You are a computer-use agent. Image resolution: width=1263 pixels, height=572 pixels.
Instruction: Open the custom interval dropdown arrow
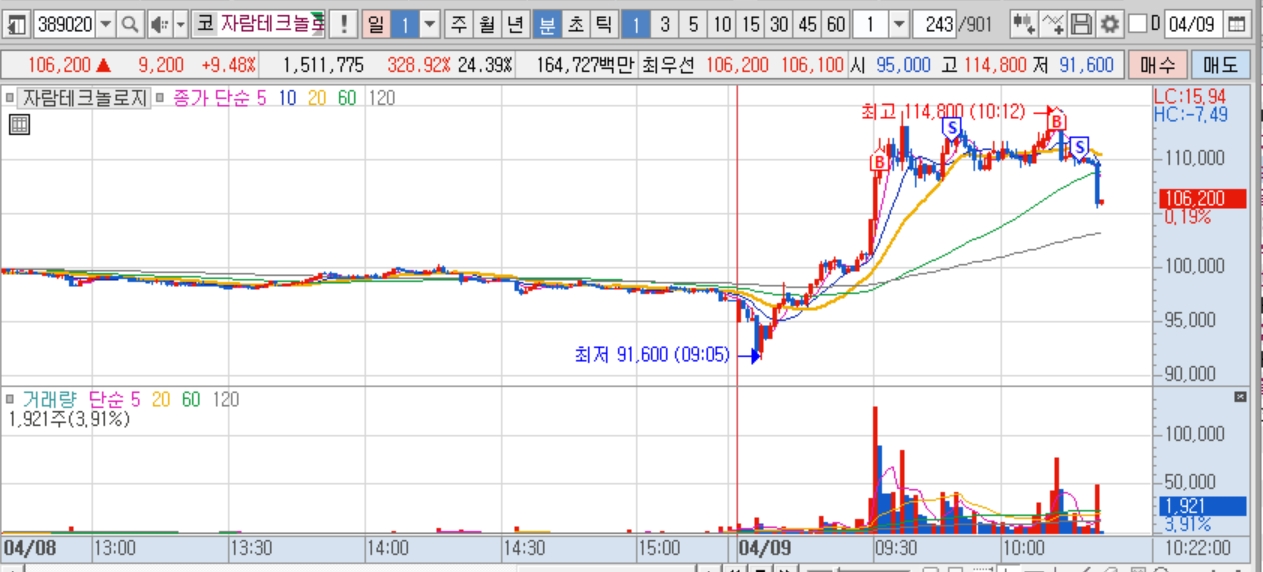tap(898, 23)
